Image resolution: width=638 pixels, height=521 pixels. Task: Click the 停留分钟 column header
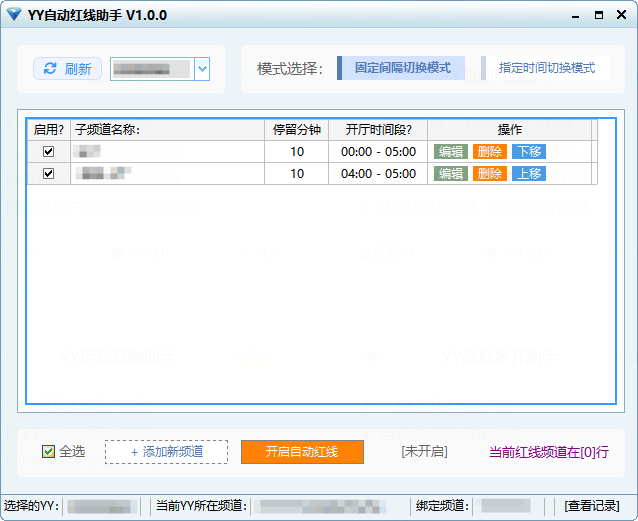297,130
